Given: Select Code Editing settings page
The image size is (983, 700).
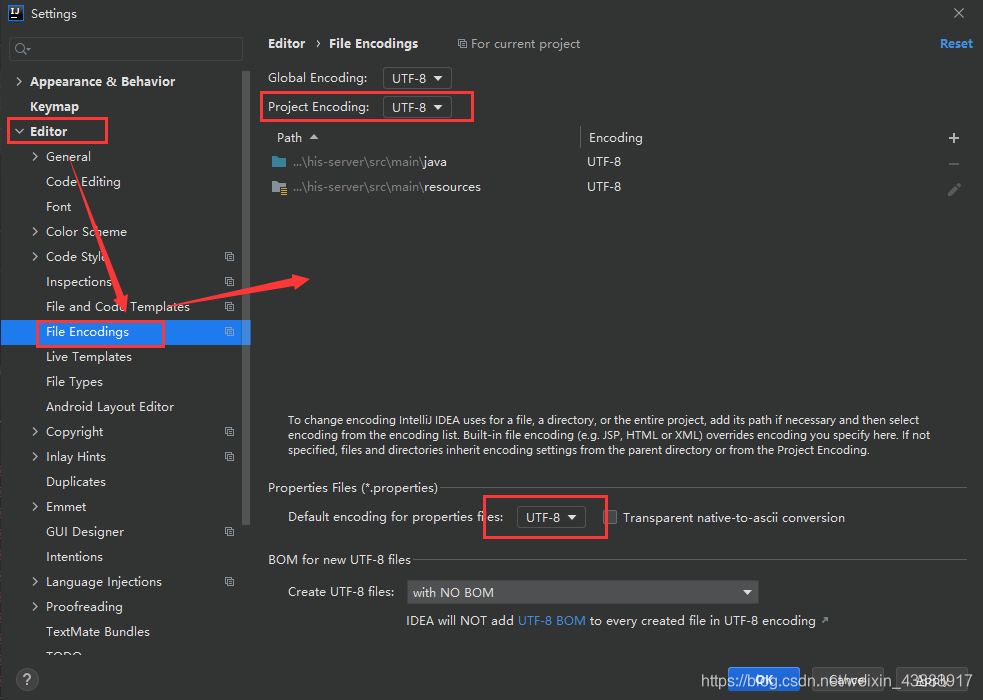Looking at the screenshot, I should (x=83, y=182).
